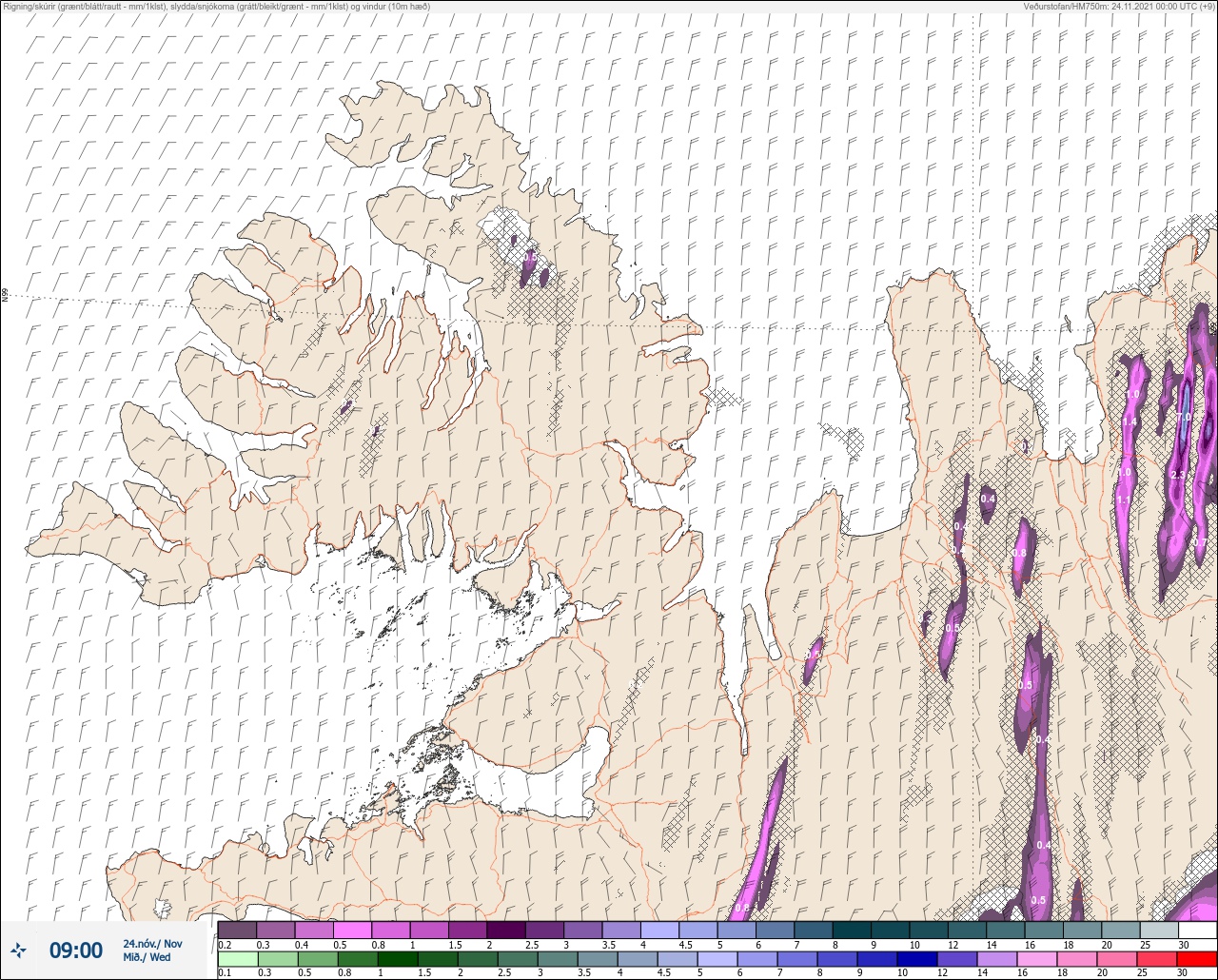Click the 0.1 label under the lower legend
1218x980 pixels.
[225, 973]
